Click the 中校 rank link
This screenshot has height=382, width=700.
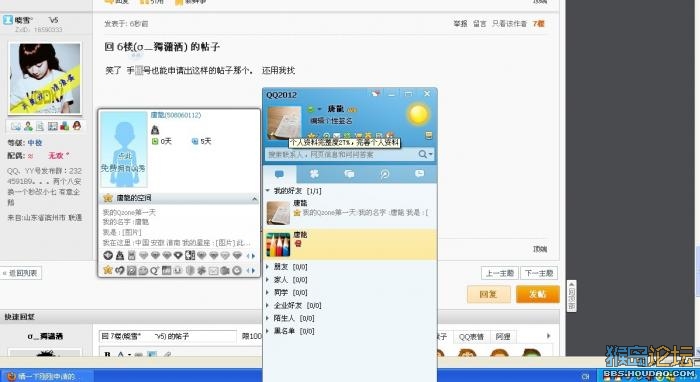[x=35, y=143]
